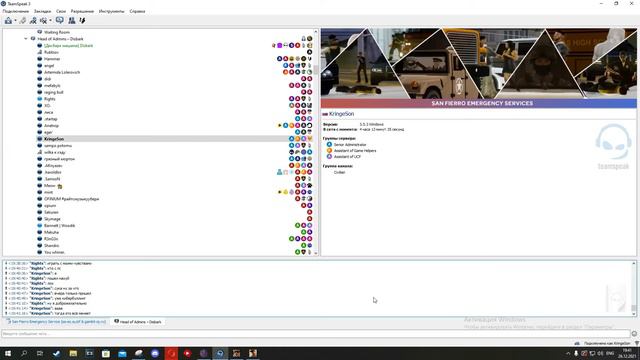Open the Подключения menu
The image size is (640, 360).
coord(16,11)
